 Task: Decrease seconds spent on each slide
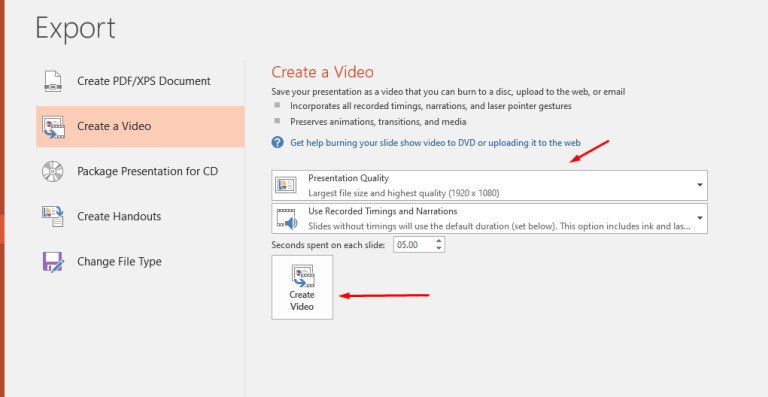coord(439,248)
